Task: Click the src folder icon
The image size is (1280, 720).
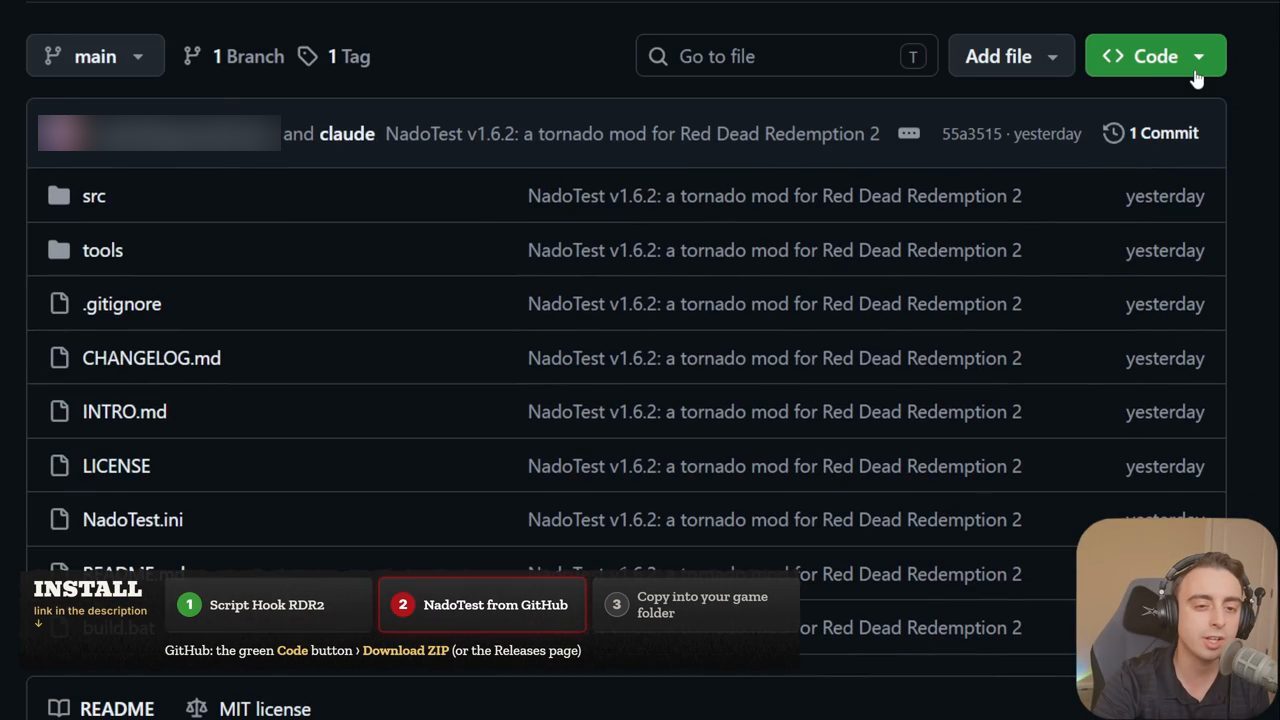Action: [59, 196]
